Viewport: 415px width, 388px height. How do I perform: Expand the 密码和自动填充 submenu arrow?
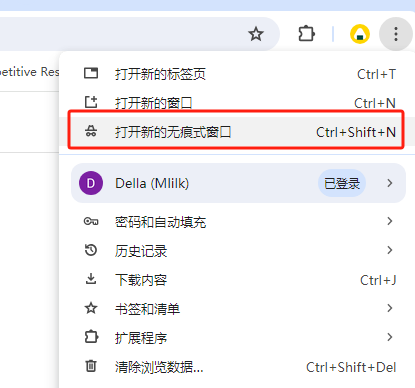click(x=390, y=221)
